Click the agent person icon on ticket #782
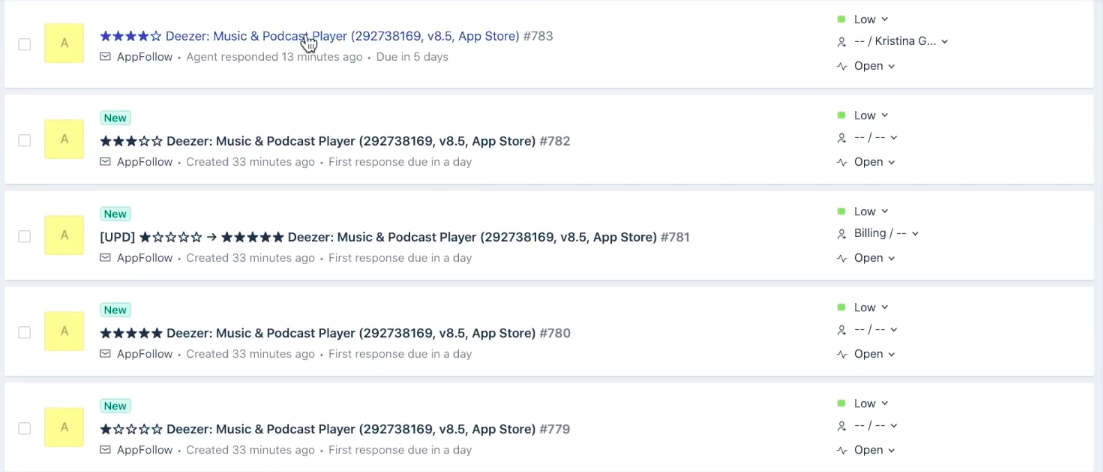Image resolution: width=1103 pixels, height=472 pixels. (x=841, y=138)
